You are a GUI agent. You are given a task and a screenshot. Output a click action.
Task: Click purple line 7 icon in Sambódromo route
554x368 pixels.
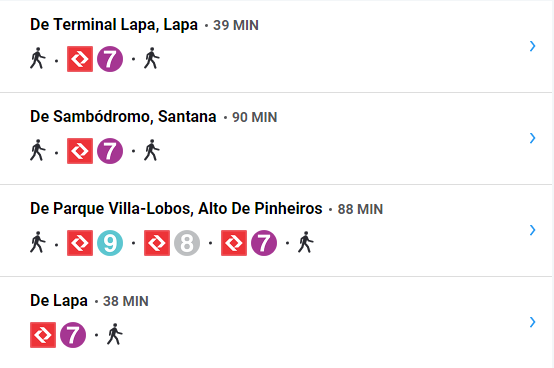point(110,151)
